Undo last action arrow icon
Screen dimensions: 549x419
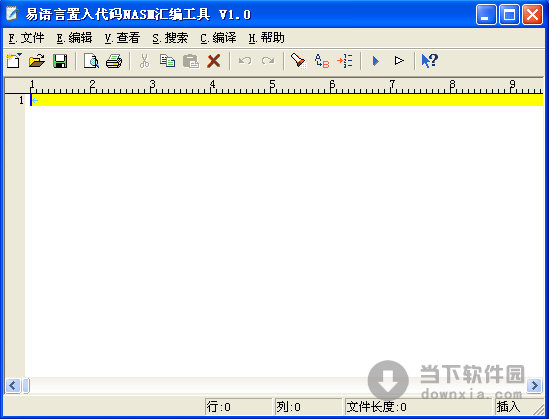tap(245, 61)
